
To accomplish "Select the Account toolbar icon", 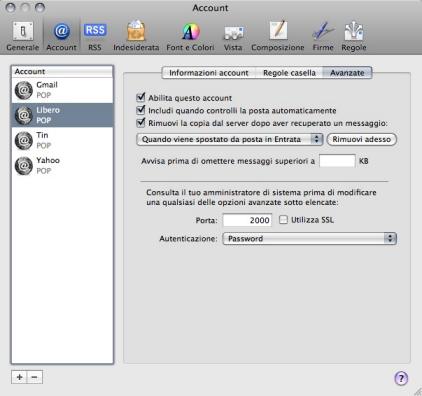I will (61, 36).
